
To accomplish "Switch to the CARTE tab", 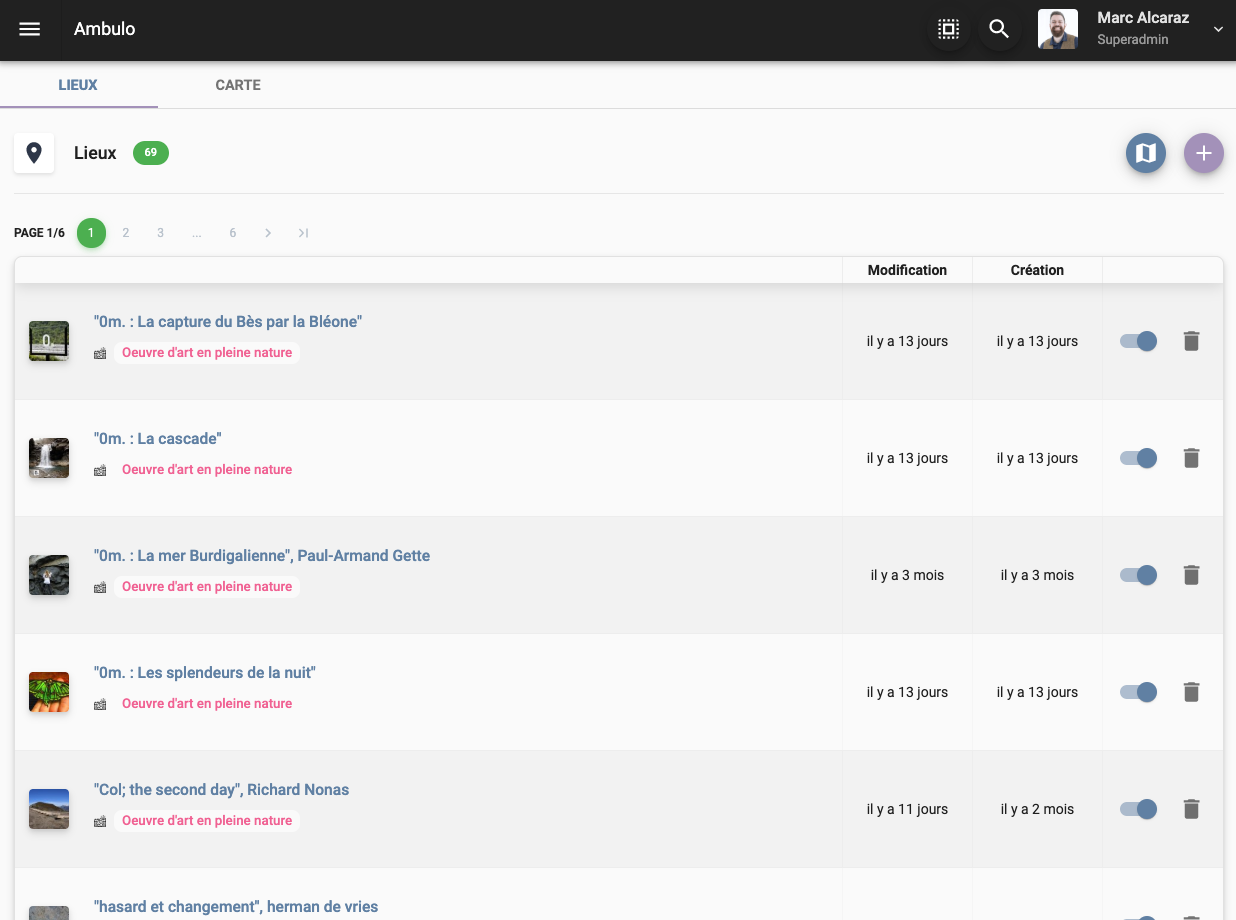I will (x=238, y=85).
